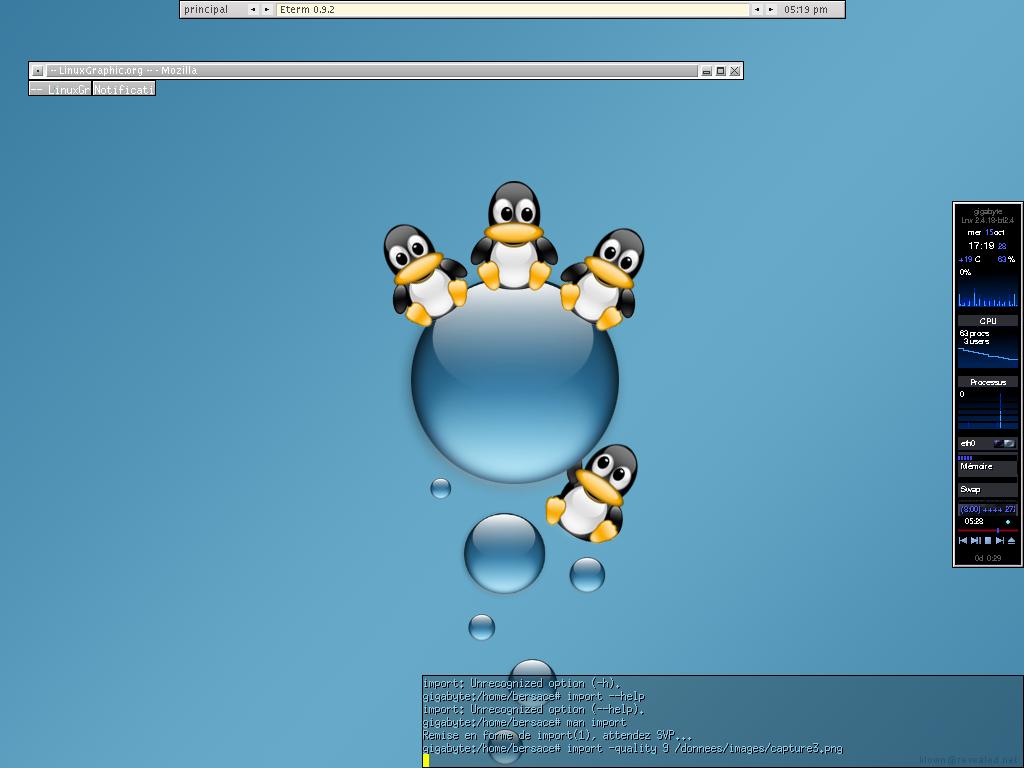Switch to the '-- LinuxGr' tab
The height and width of the screenshot is (768, 1024).
pyautogui.click(x=59, y=89)
